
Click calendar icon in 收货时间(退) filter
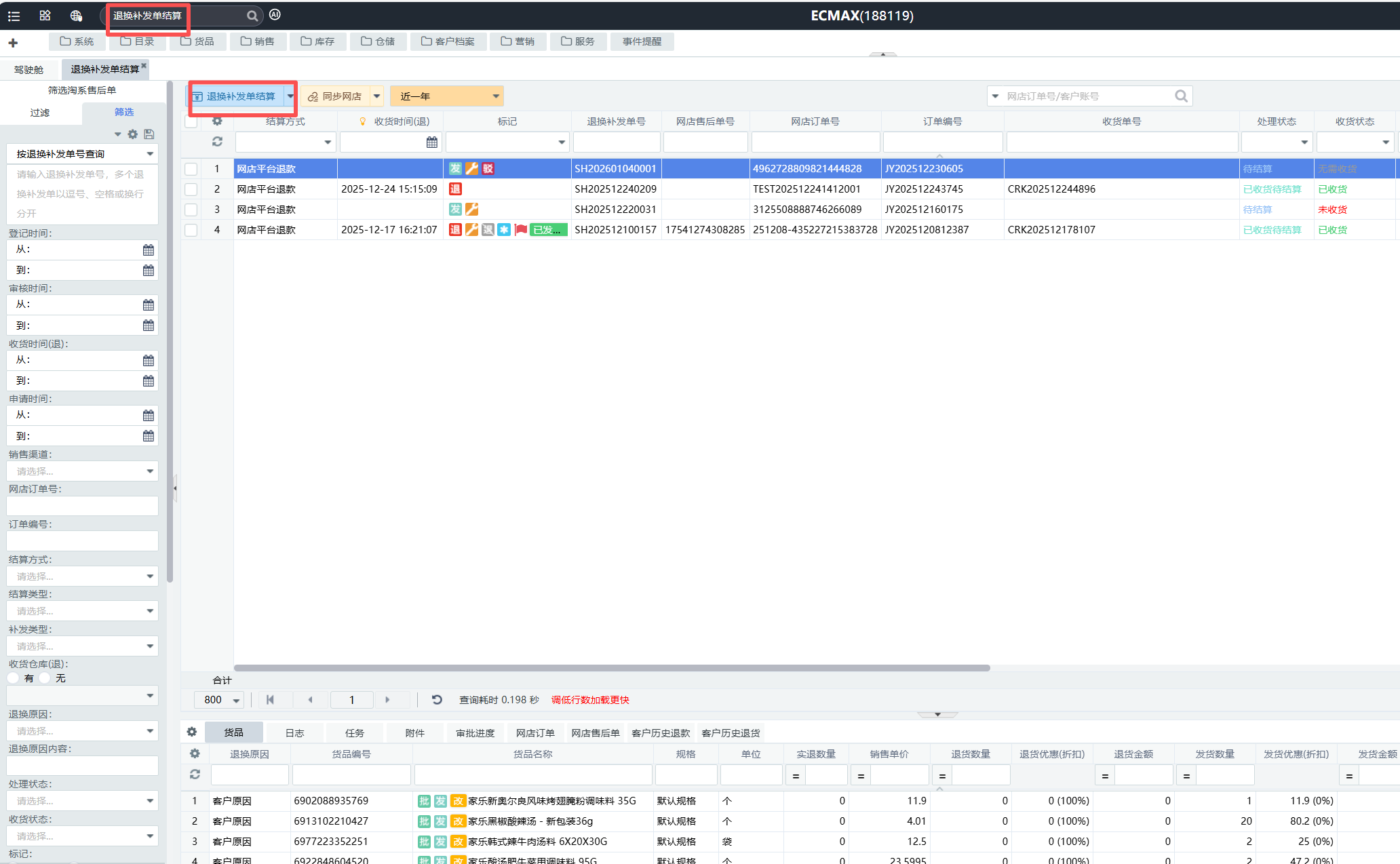coord(432,142)
